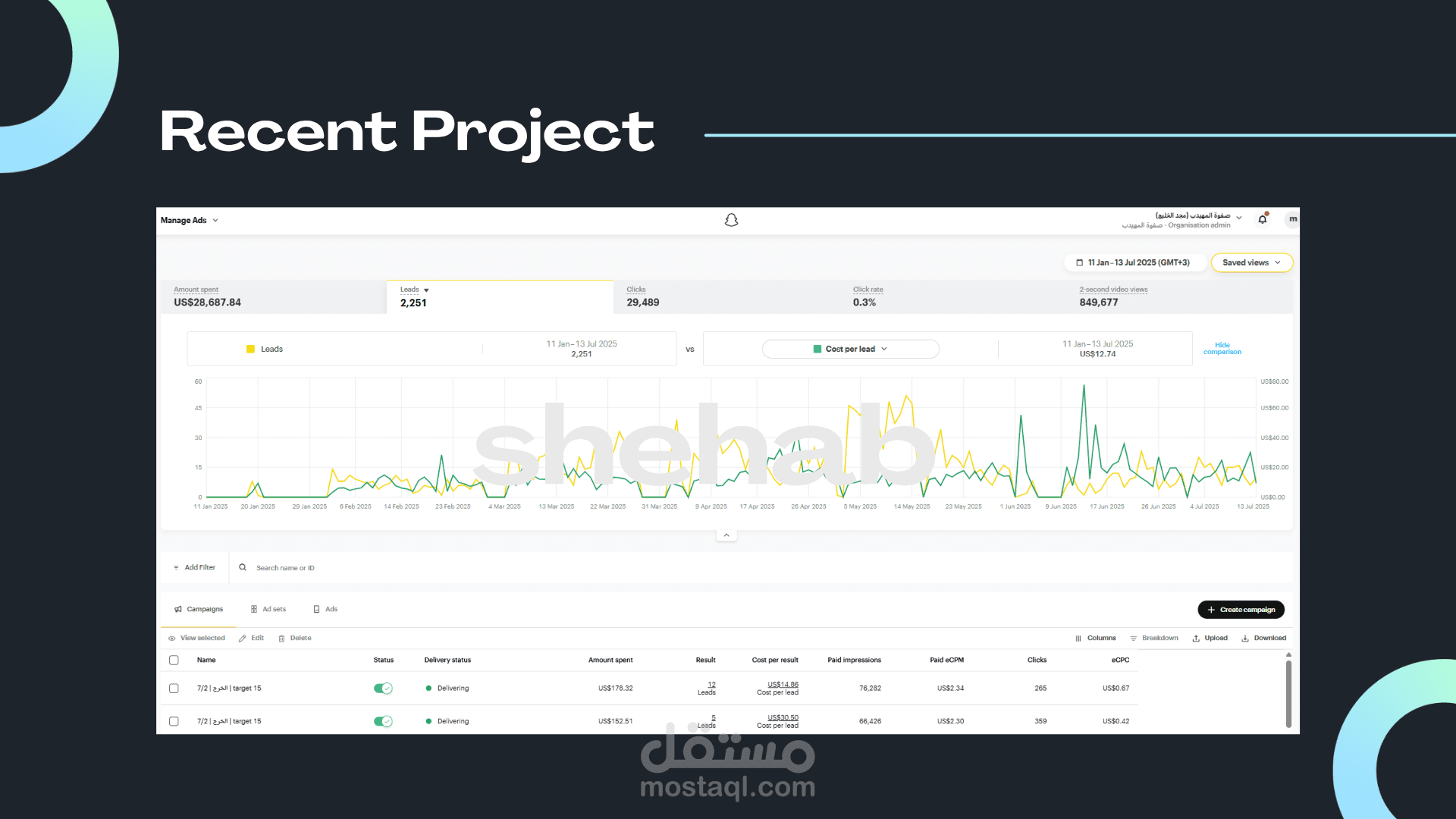Toggle status switch of US$178.32 campaign
Image resolution: width=1456 pixels, height=819 pixels.
point(383,689)
